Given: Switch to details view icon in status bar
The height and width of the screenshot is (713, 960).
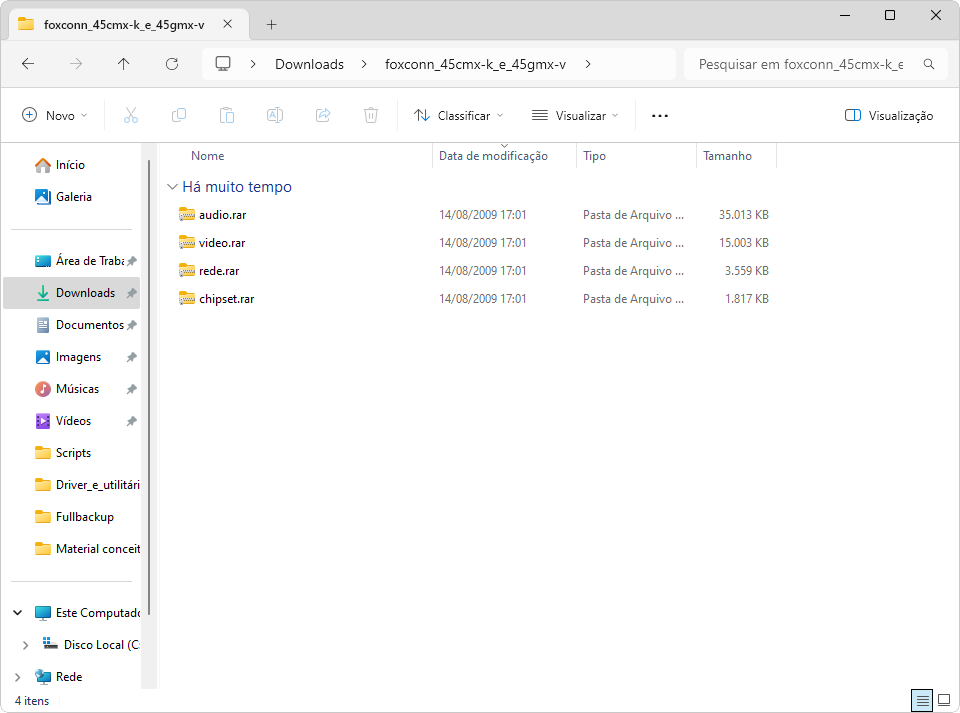Looking at the screenshot, I should click(x=922, y=700).
